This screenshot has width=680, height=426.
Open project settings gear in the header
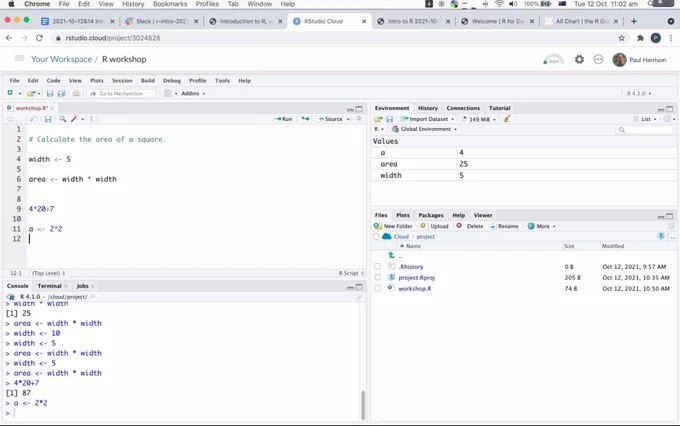(x=579, y=59)
